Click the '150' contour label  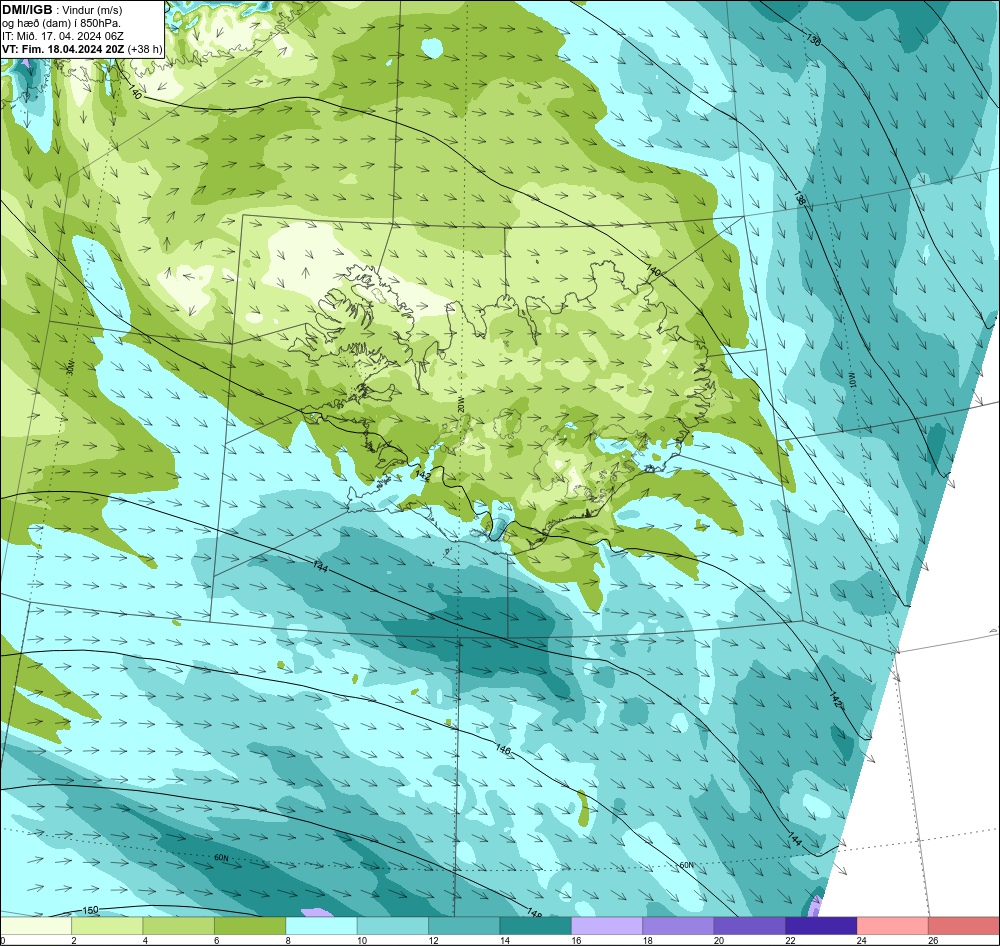click(91, 910)
